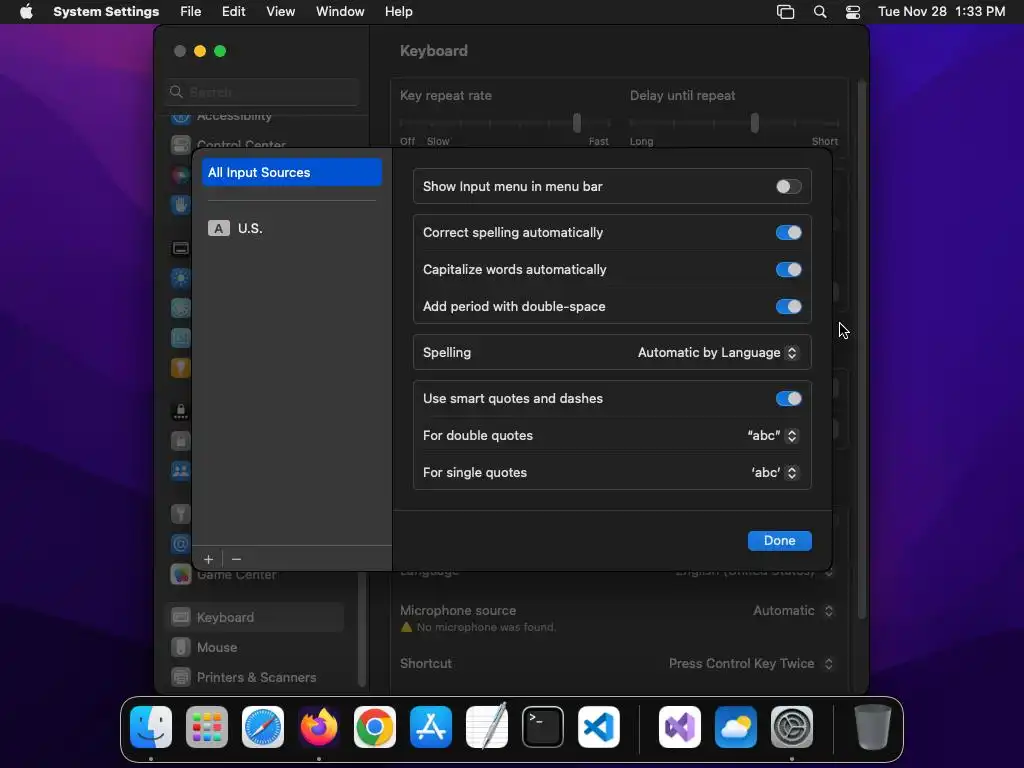Enable Show Input menu in menu bar
This screenshot has width=1024, height=768.
(788, 187)
